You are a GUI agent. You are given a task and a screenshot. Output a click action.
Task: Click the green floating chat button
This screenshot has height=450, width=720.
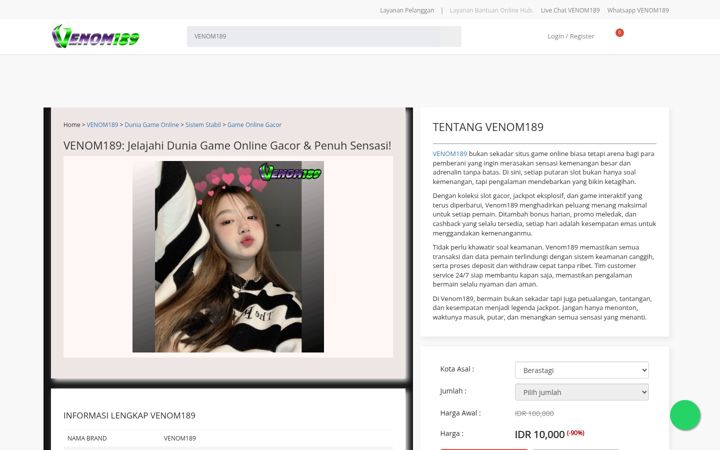685,415
